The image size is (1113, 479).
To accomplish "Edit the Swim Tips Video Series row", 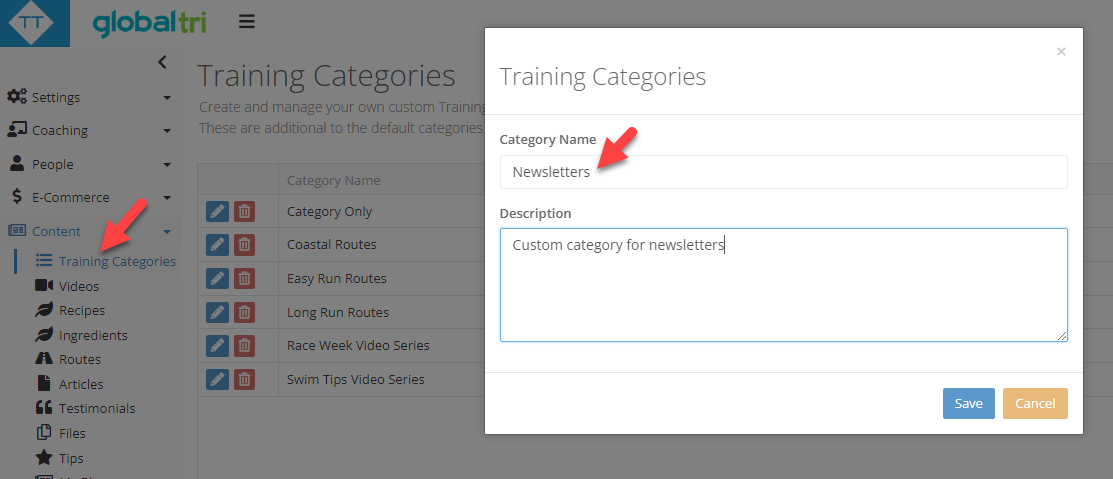I will coord(217,379).
